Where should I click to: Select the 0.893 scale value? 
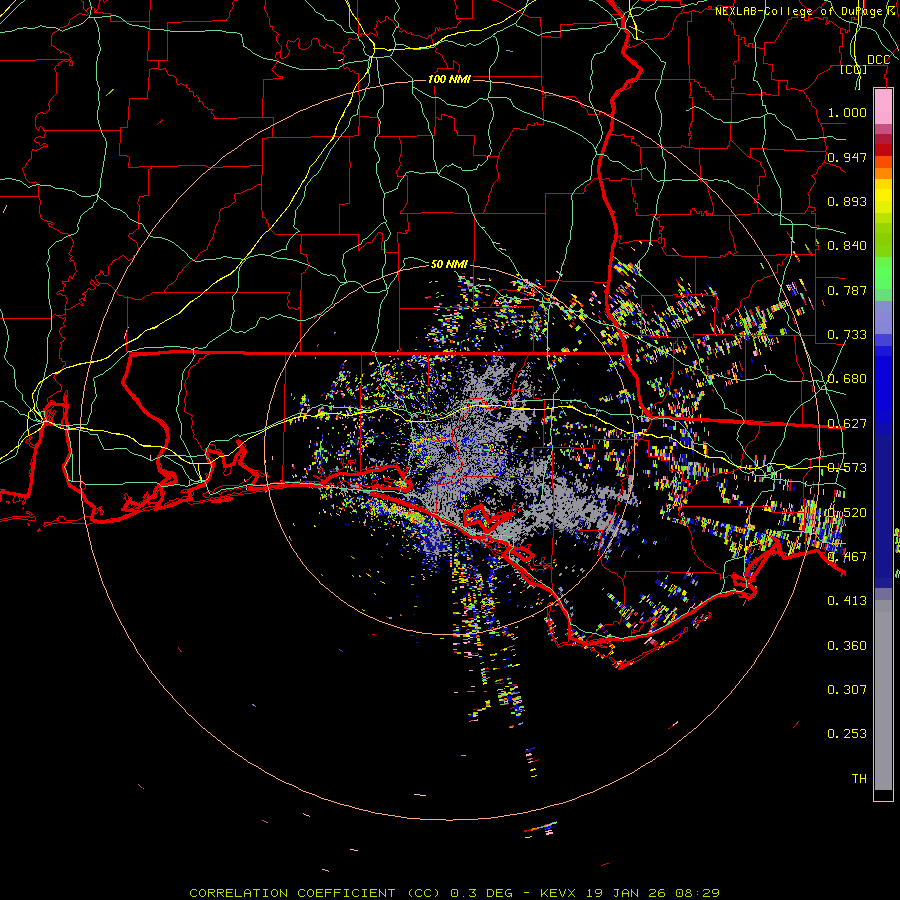point(847,201)
